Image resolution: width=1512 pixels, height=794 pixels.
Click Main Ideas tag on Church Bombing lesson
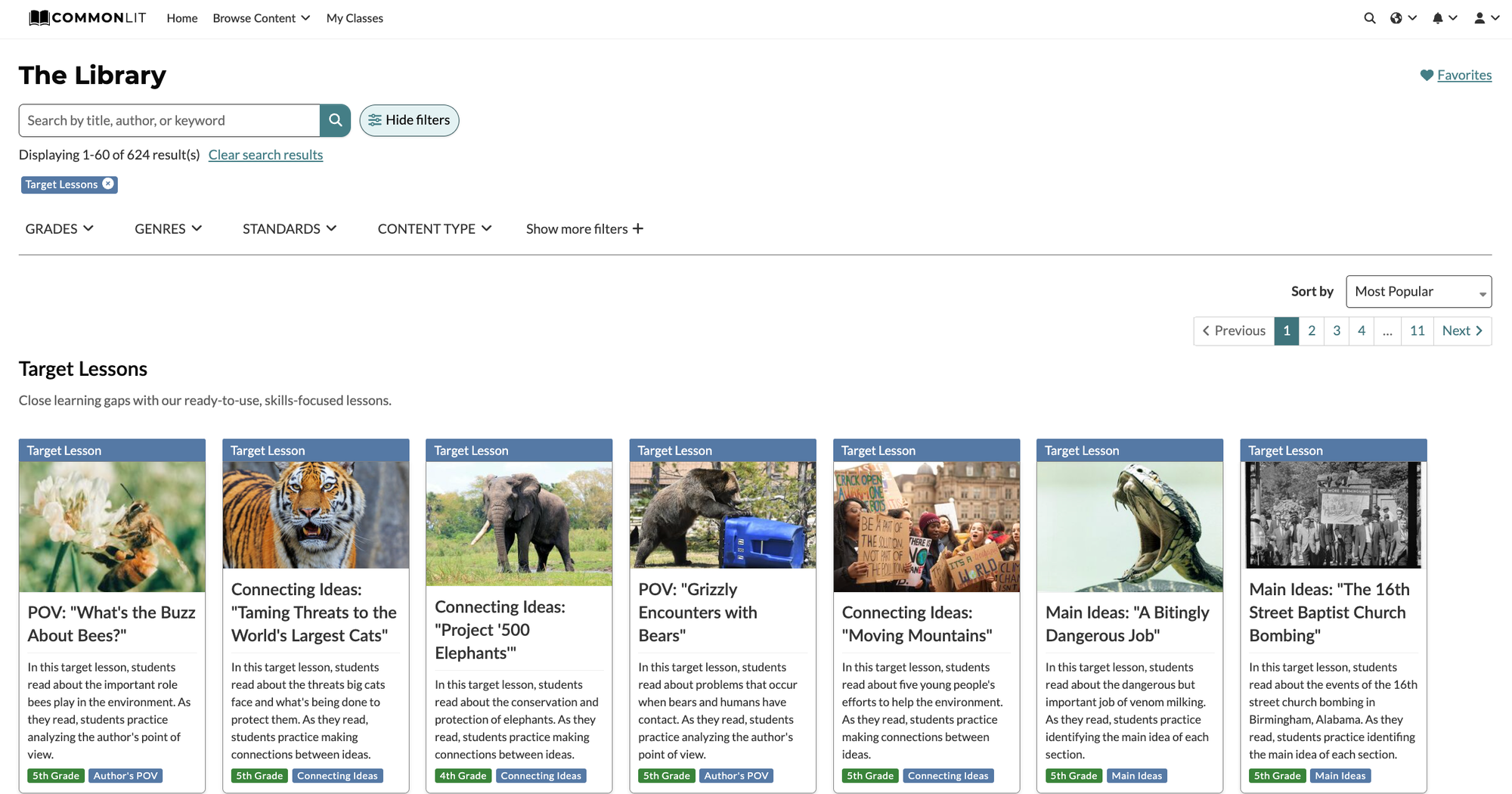[x=1340, y=776]
